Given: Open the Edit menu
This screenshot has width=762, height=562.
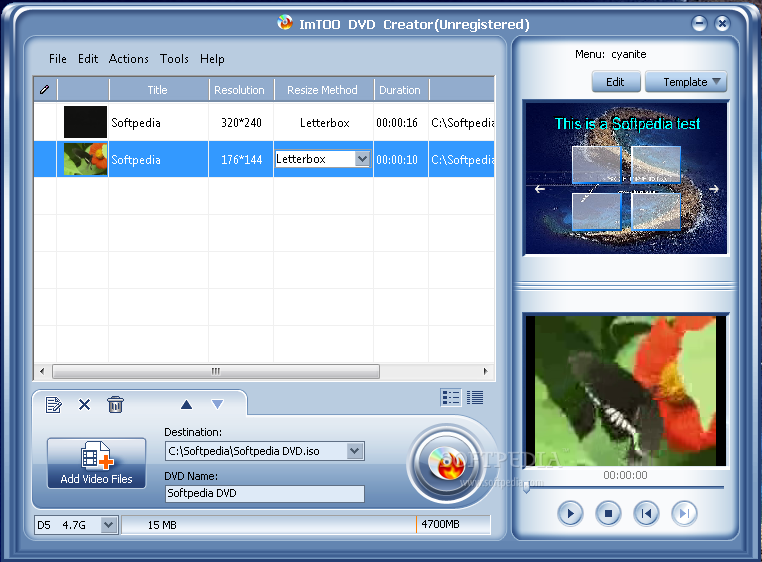Looking at the screenshot, I should (x=88, y=59).
